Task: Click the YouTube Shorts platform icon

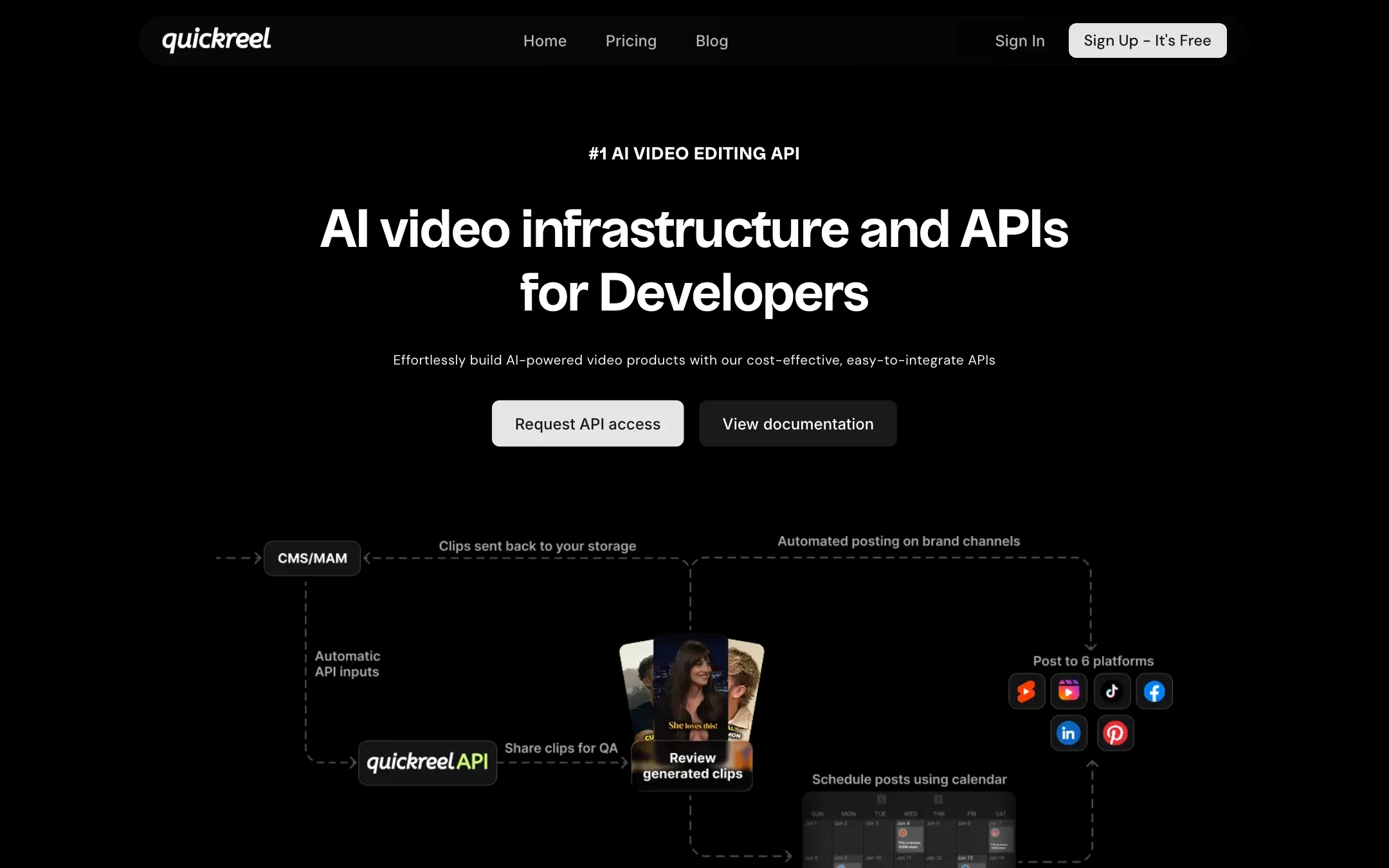Action: 1026,691
